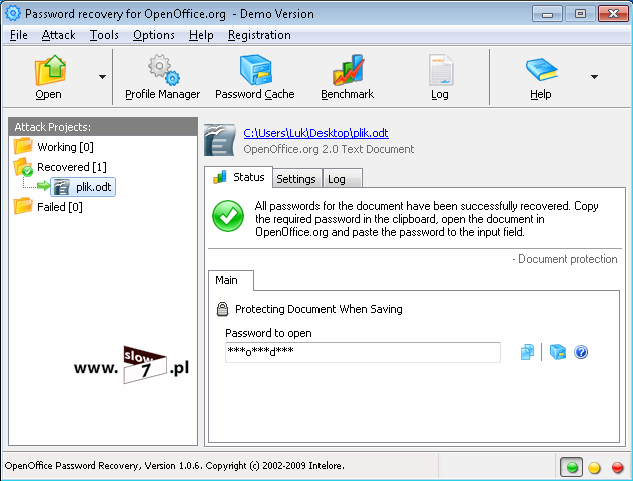The height and width of the screenshot is (481, 633).
Task: Click the OpenOffice document type icon
Action: 219,140
